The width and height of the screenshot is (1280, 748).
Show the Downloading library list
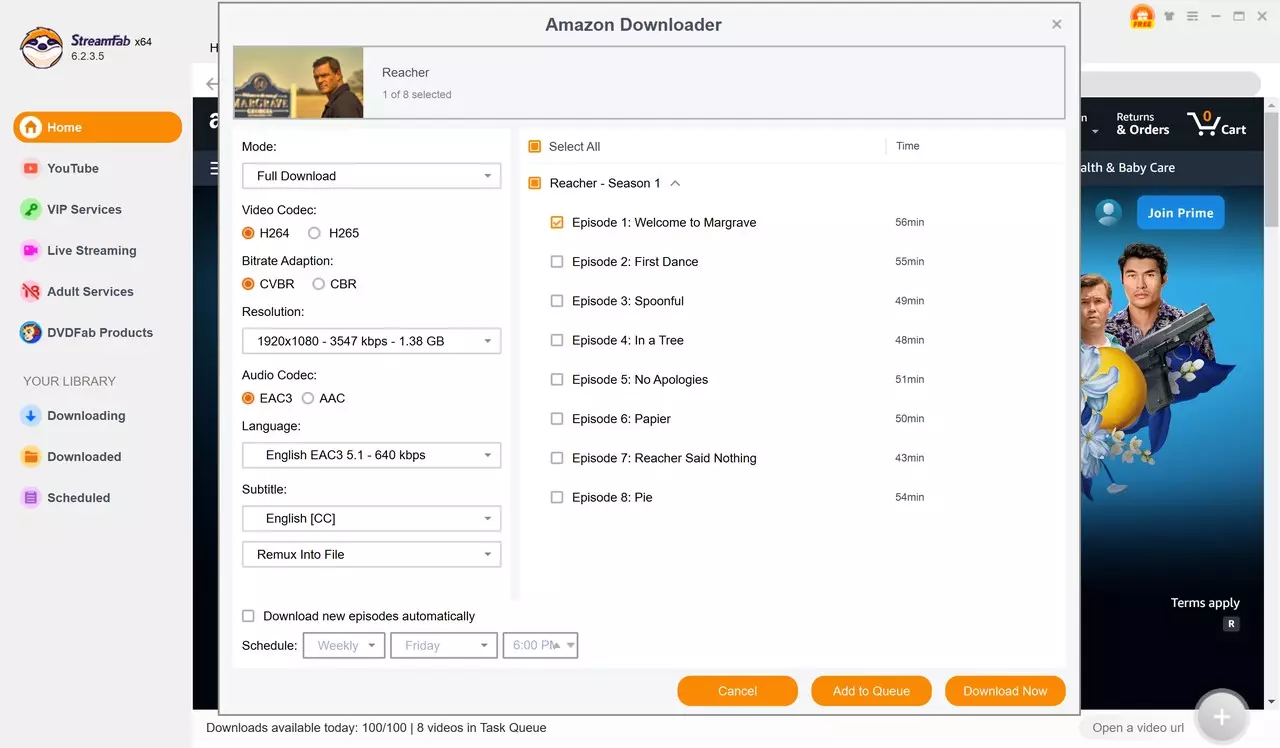click(86, 415)
